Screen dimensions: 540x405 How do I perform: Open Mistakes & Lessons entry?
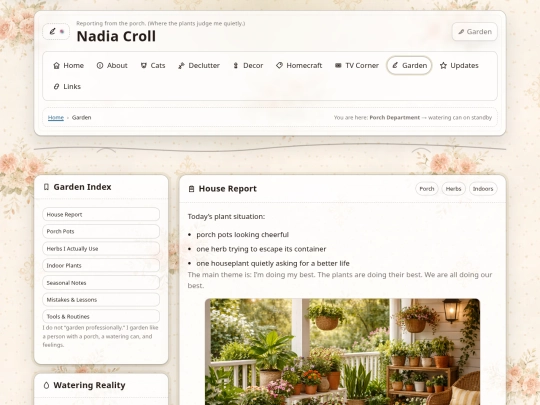click(x=101, y=300)
